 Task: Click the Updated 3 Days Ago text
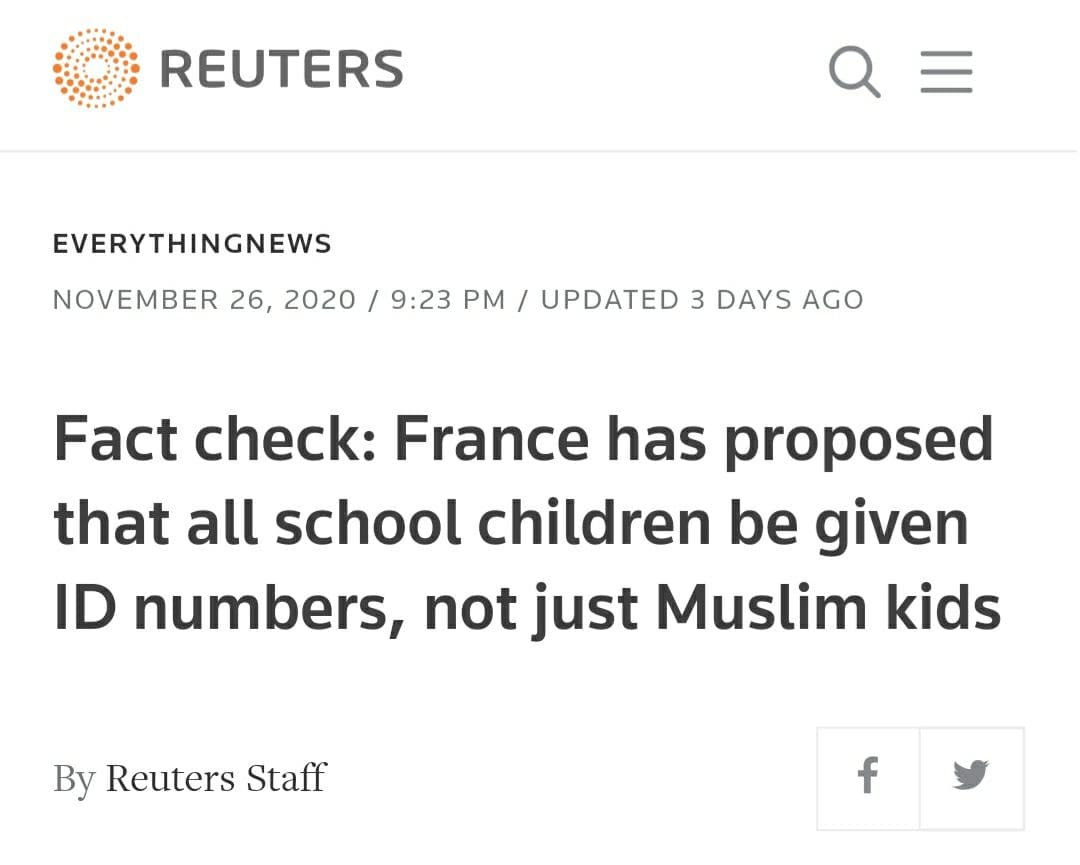click(702, 300)
